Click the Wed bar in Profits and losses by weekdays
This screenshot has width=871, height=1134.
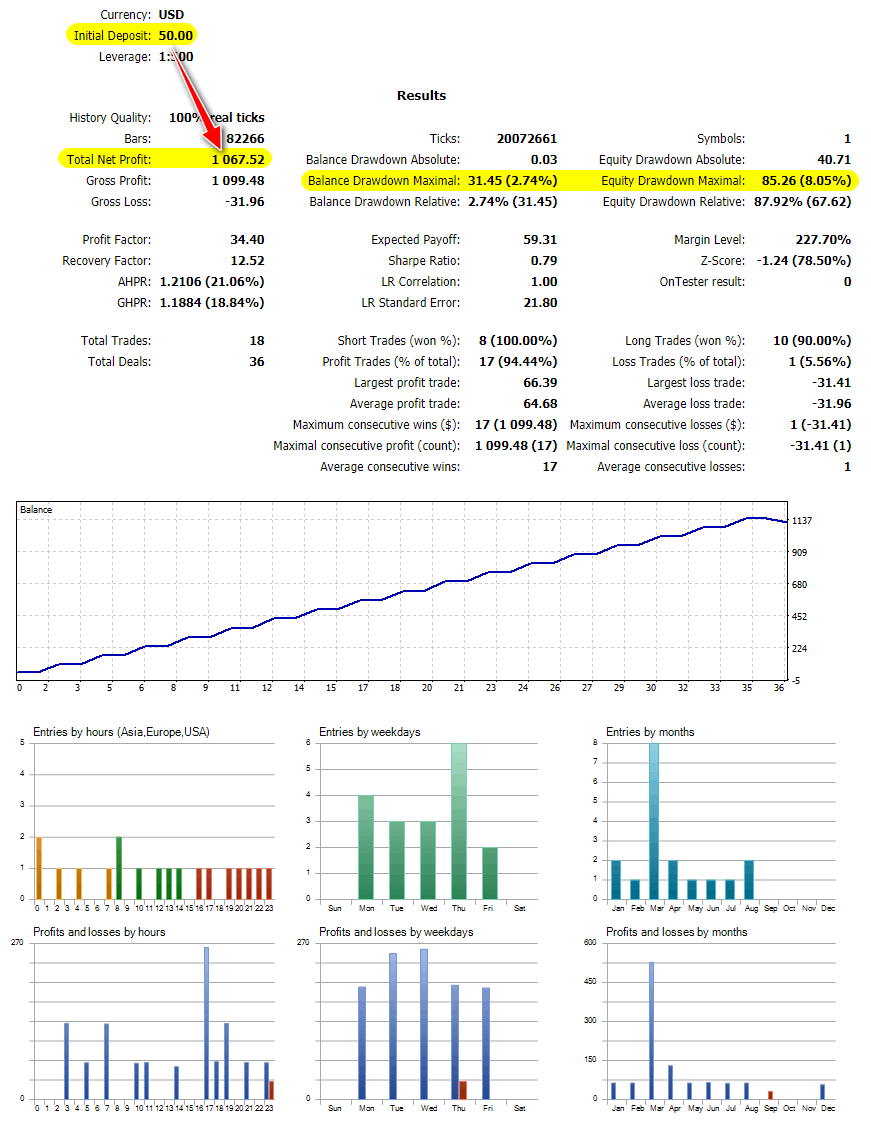[x=424, y=1024]
